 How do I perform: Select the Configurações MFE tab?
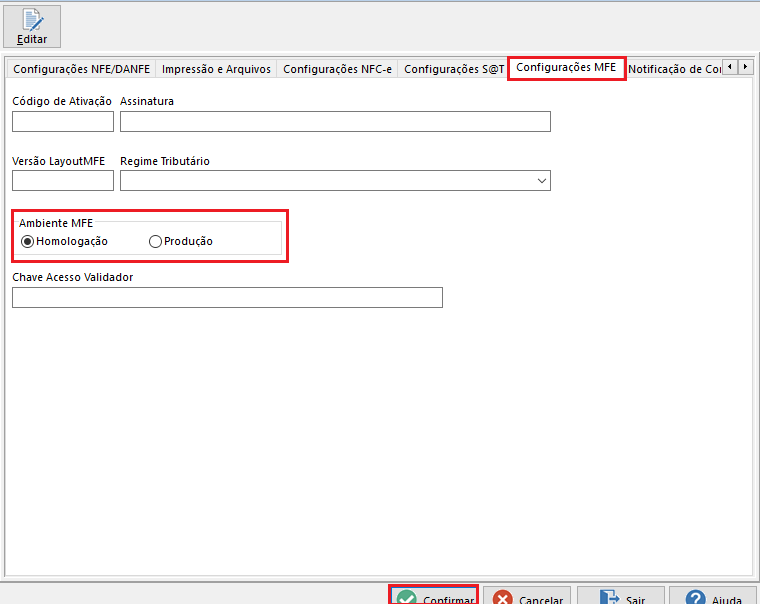[566, 67]
